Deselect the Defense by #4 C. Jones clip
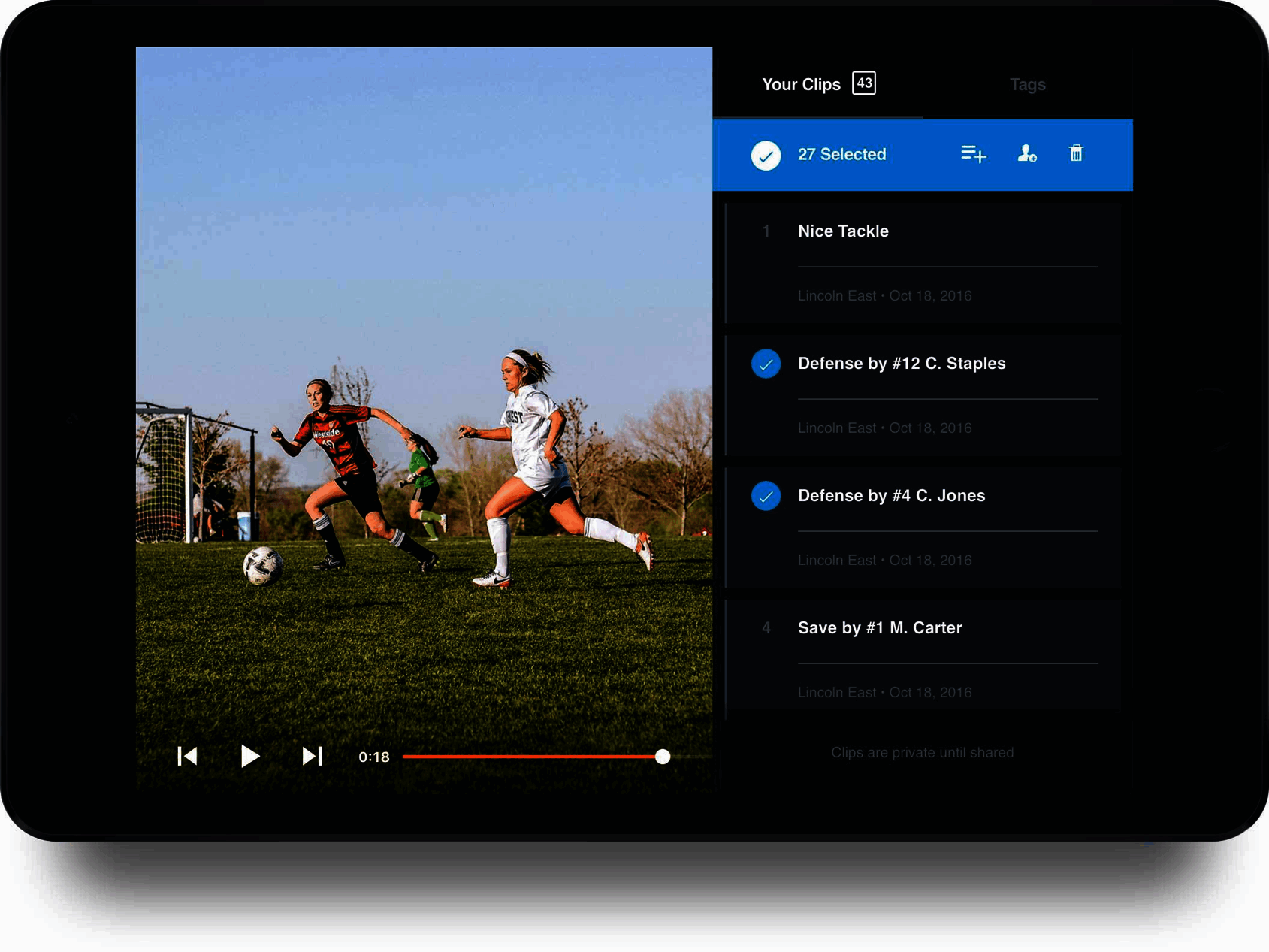Screen dimensions: 1269x952 tap(766, 496)
